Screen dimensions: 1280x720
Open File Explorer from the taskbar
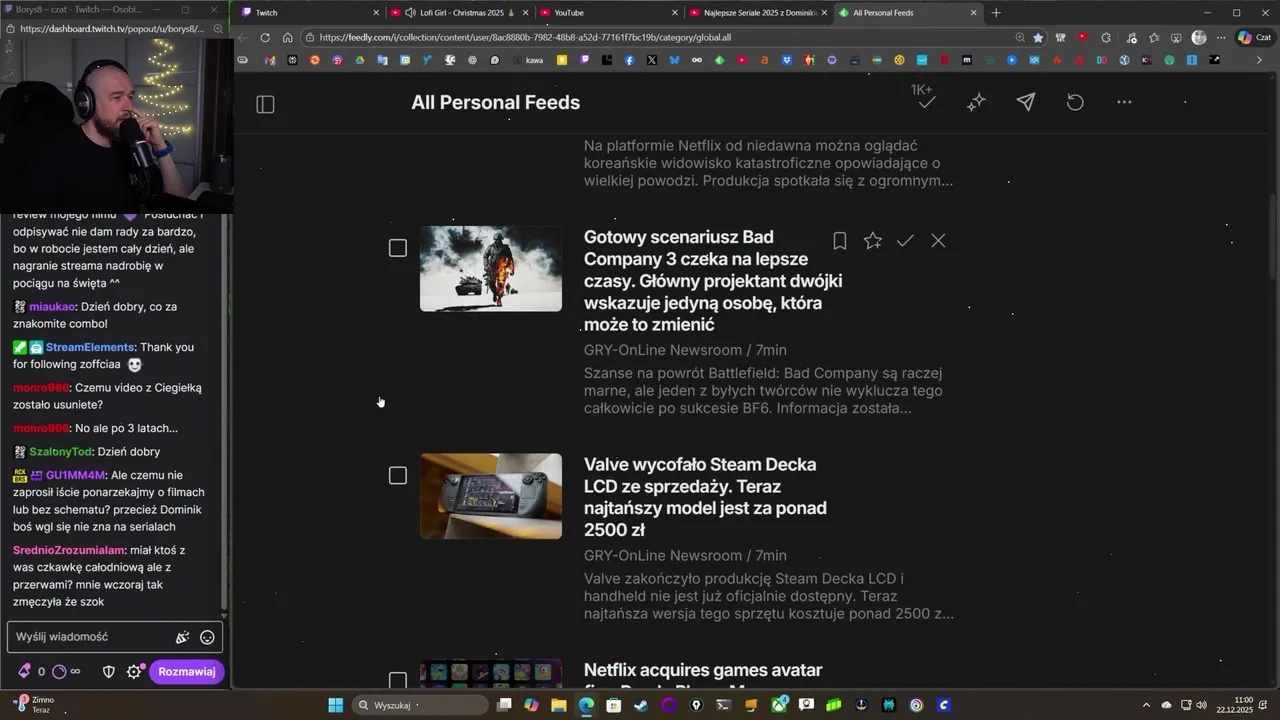click(x=559, y=705)
